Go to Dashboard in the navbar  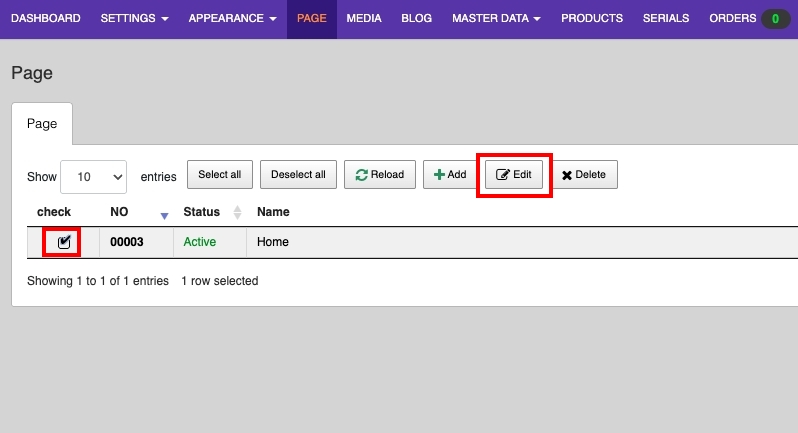coord(46,19)
